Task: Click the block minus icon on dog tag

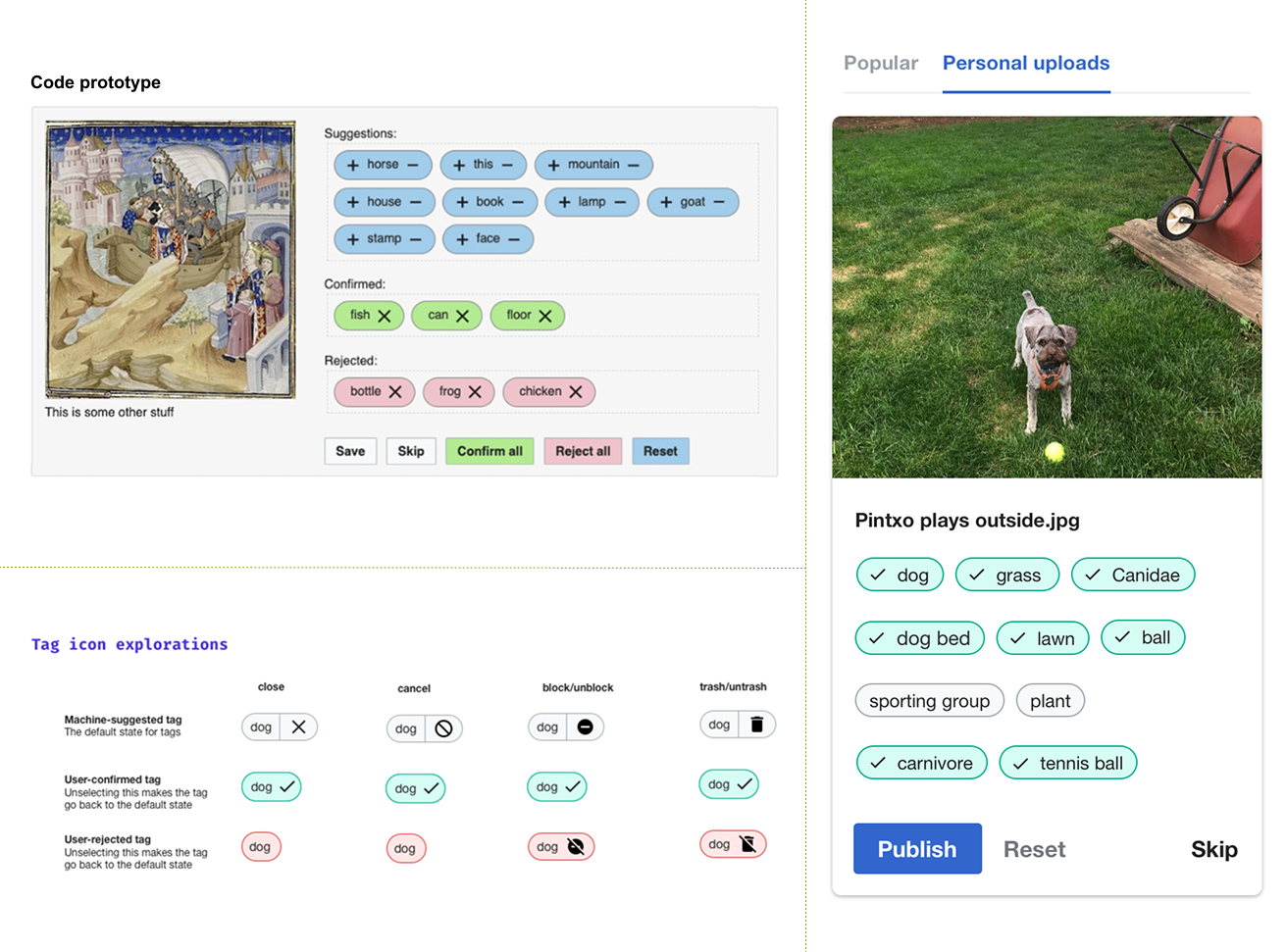Action: click(586, 727)
